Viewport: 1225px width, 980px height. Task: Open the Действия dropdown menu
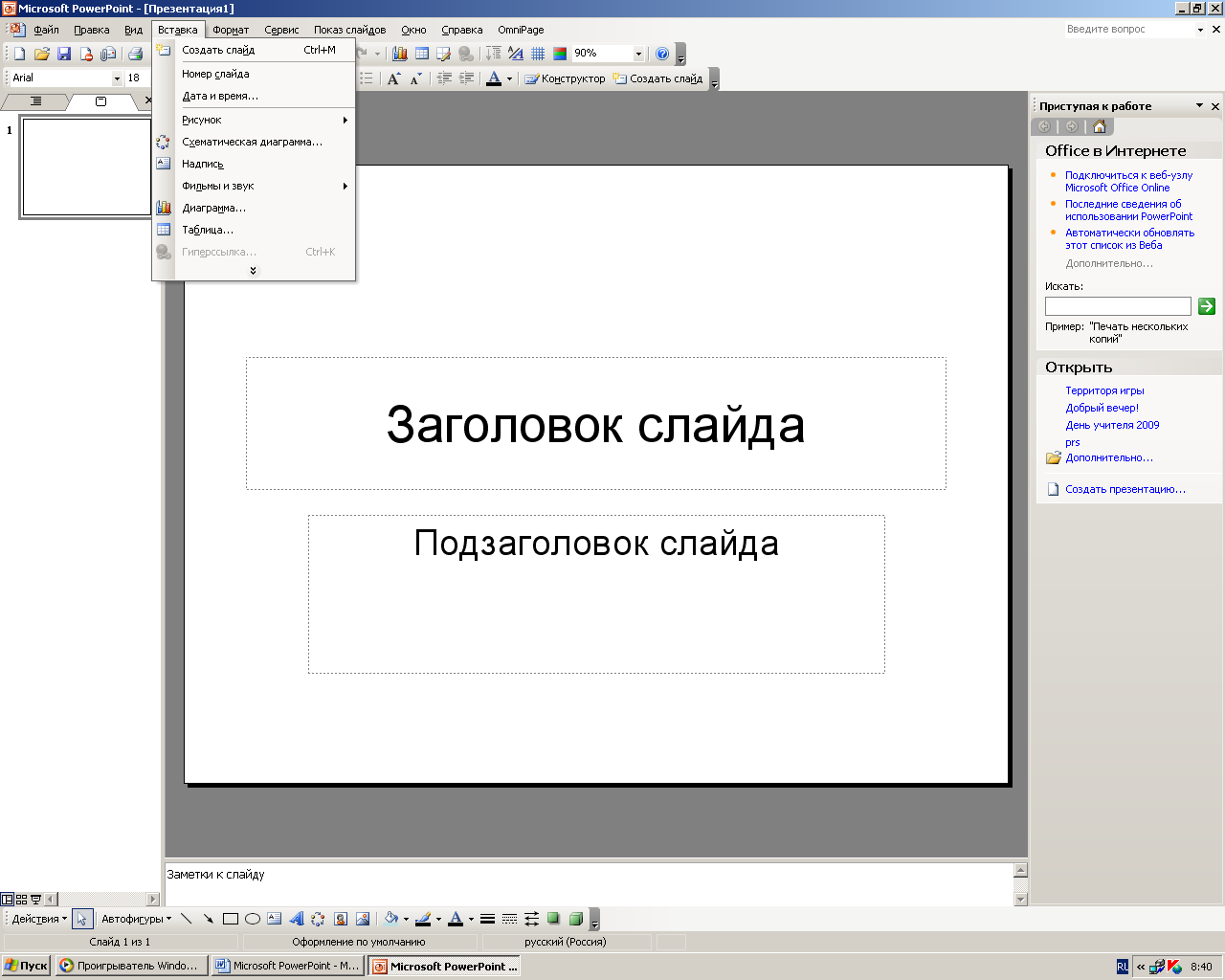click(x=39, y=919)
